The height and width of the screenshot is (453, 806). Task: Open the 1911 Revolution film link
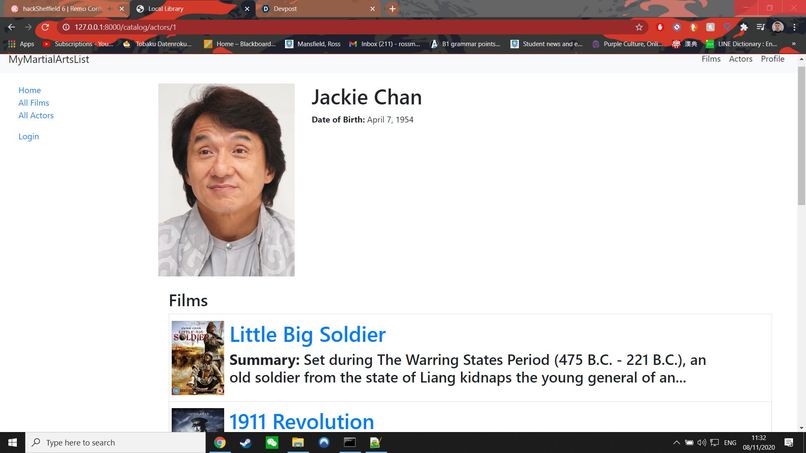(301, 422)
